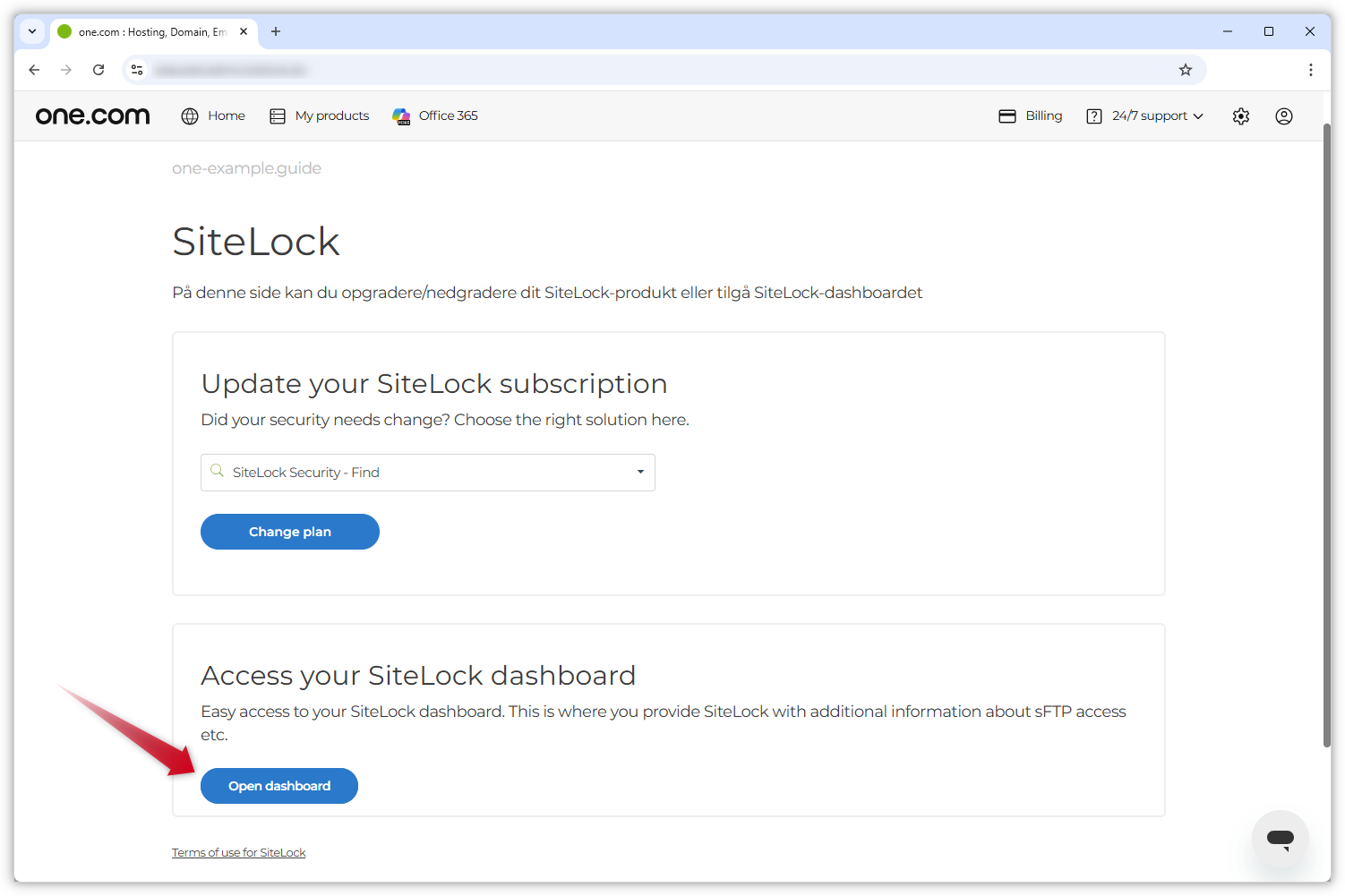The height and width of the screenshot is (896, 1345).
Task: Open the Chrome three-dot menu
Action: click(1310, 69)
